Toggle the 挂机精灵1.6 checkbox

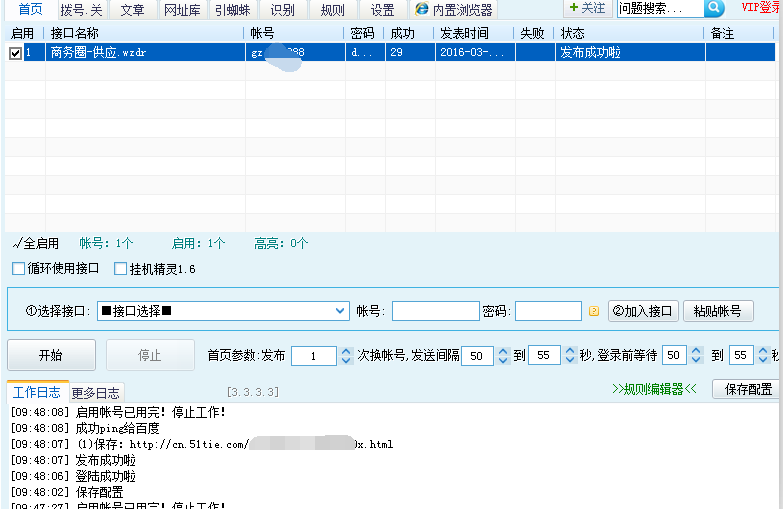coord(121,269)
